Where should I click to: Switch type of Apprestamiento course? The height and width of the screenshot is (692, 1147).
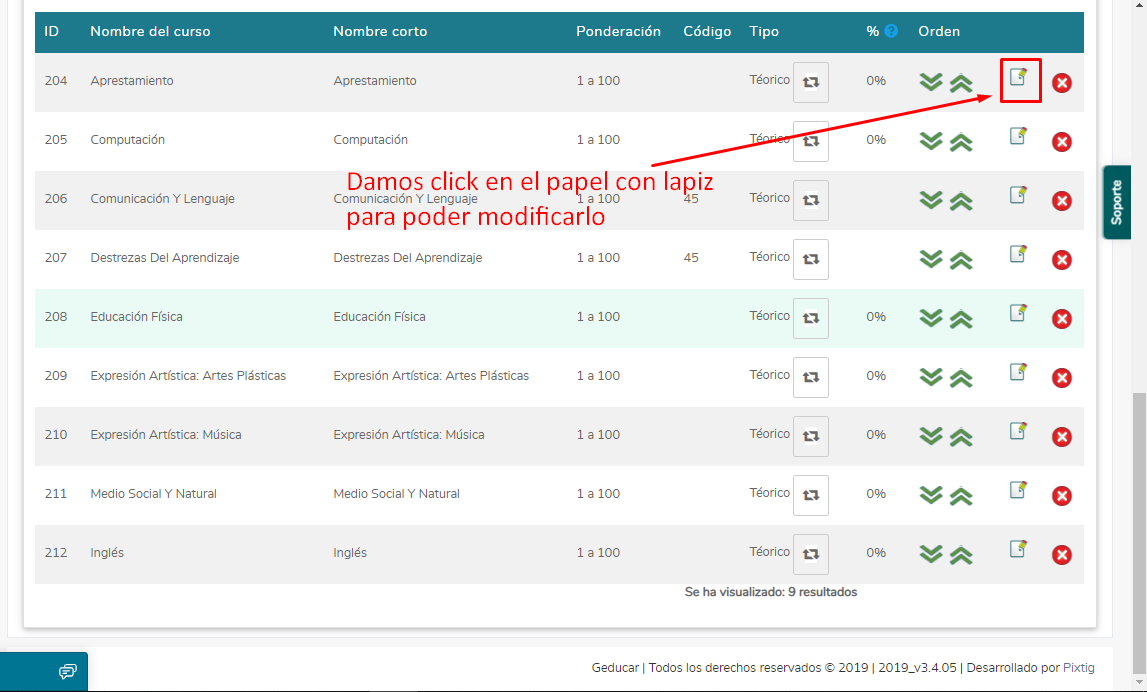click(x=811, y=83)
